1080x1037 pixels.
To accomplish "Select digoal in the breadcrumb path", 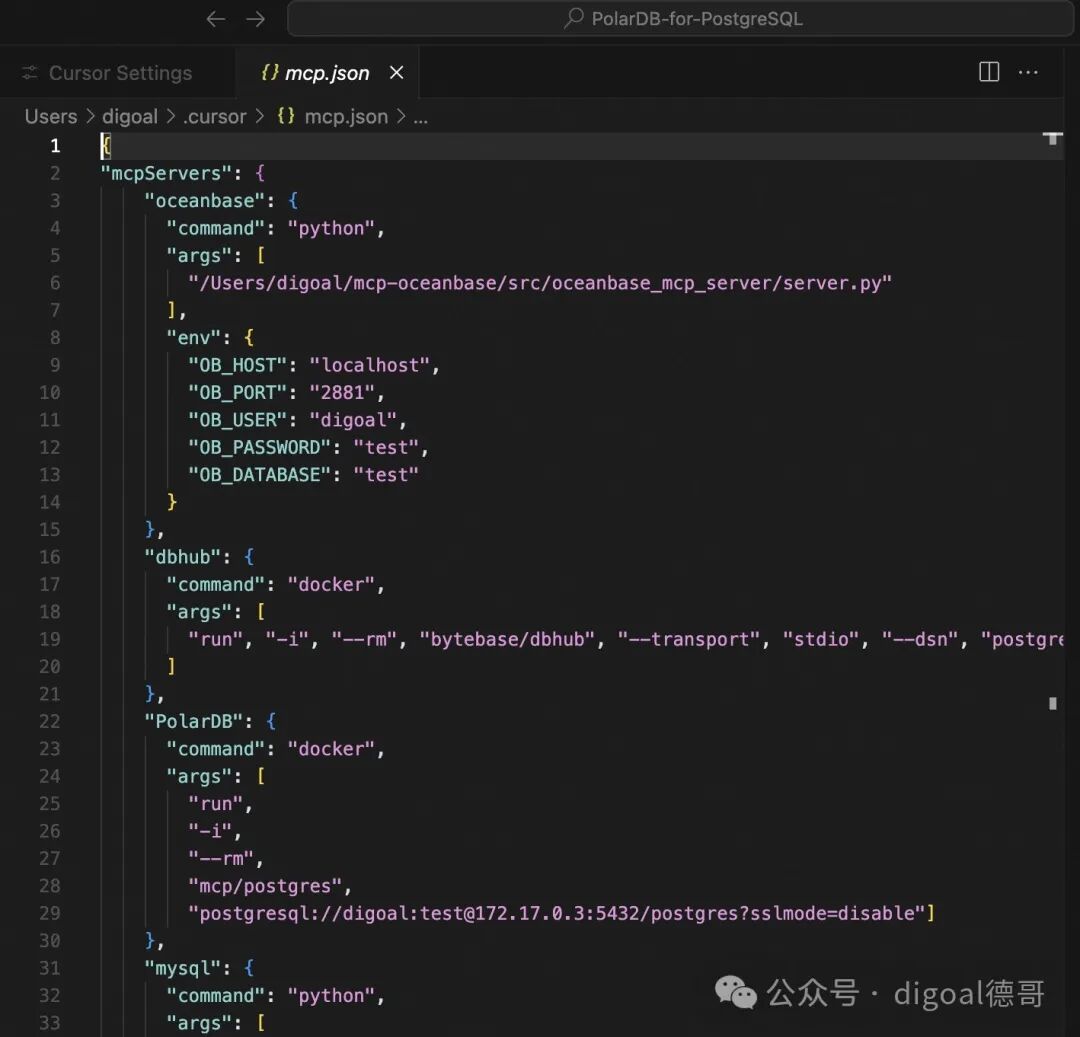I will point(130,116).
